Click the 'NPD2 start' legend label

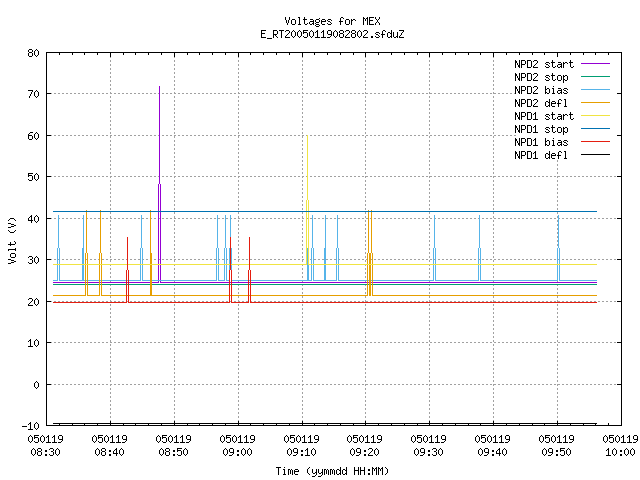point(544,64)
